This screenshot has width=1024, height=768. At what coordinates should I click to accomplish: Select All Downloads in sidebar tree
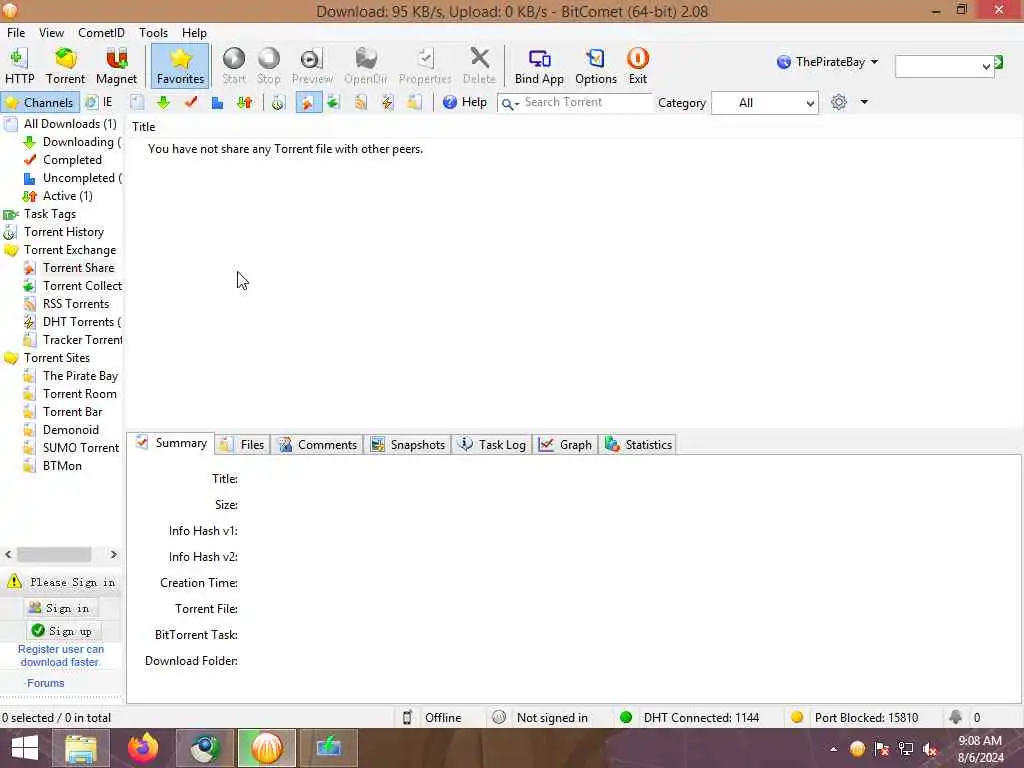tap(70, 124)
